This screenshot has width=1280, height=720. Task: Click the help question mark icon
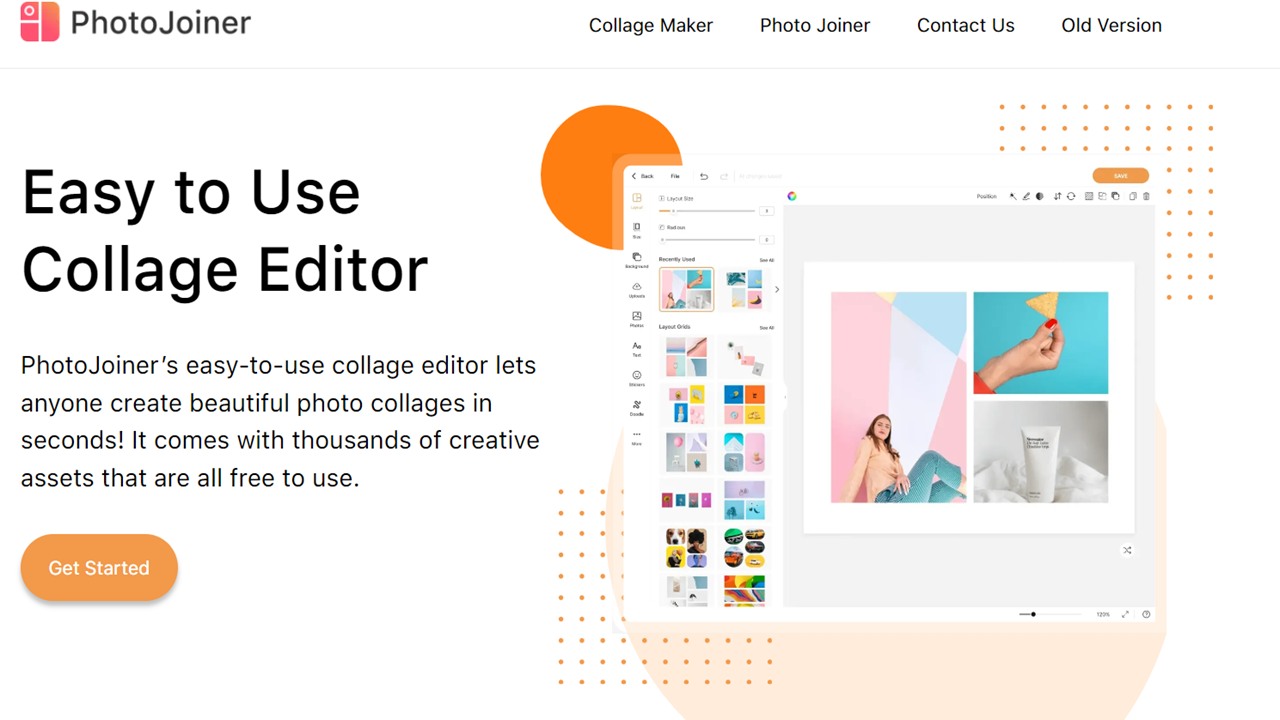(1146, 614)
